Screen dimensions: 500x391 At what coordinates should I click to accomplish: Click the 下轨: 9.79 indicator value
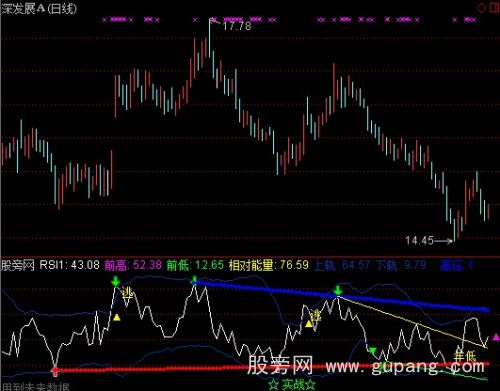pyautogui.click(x=401, y=265)
